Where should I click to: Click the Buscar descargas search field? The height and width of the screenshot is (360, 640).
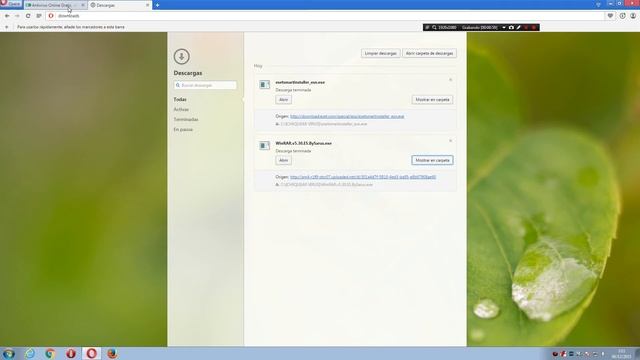coord(205,85)
